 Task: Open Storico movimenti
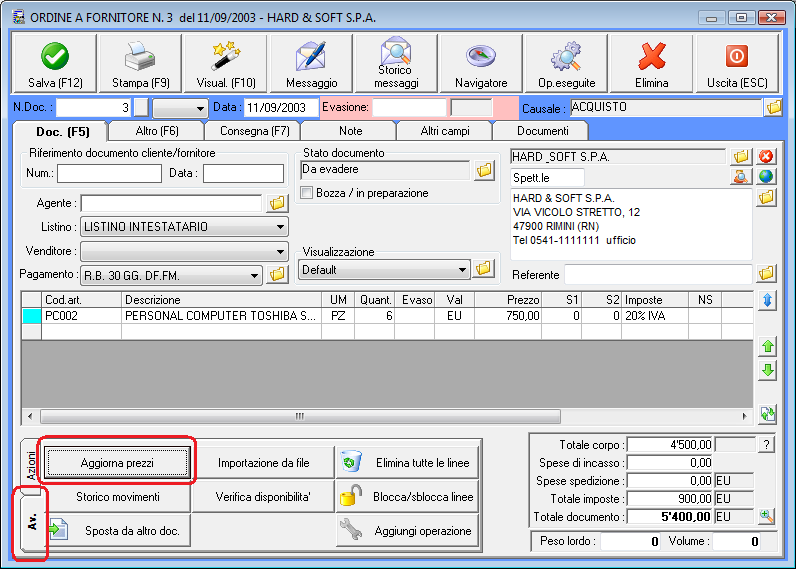click(x=118, y=496)
